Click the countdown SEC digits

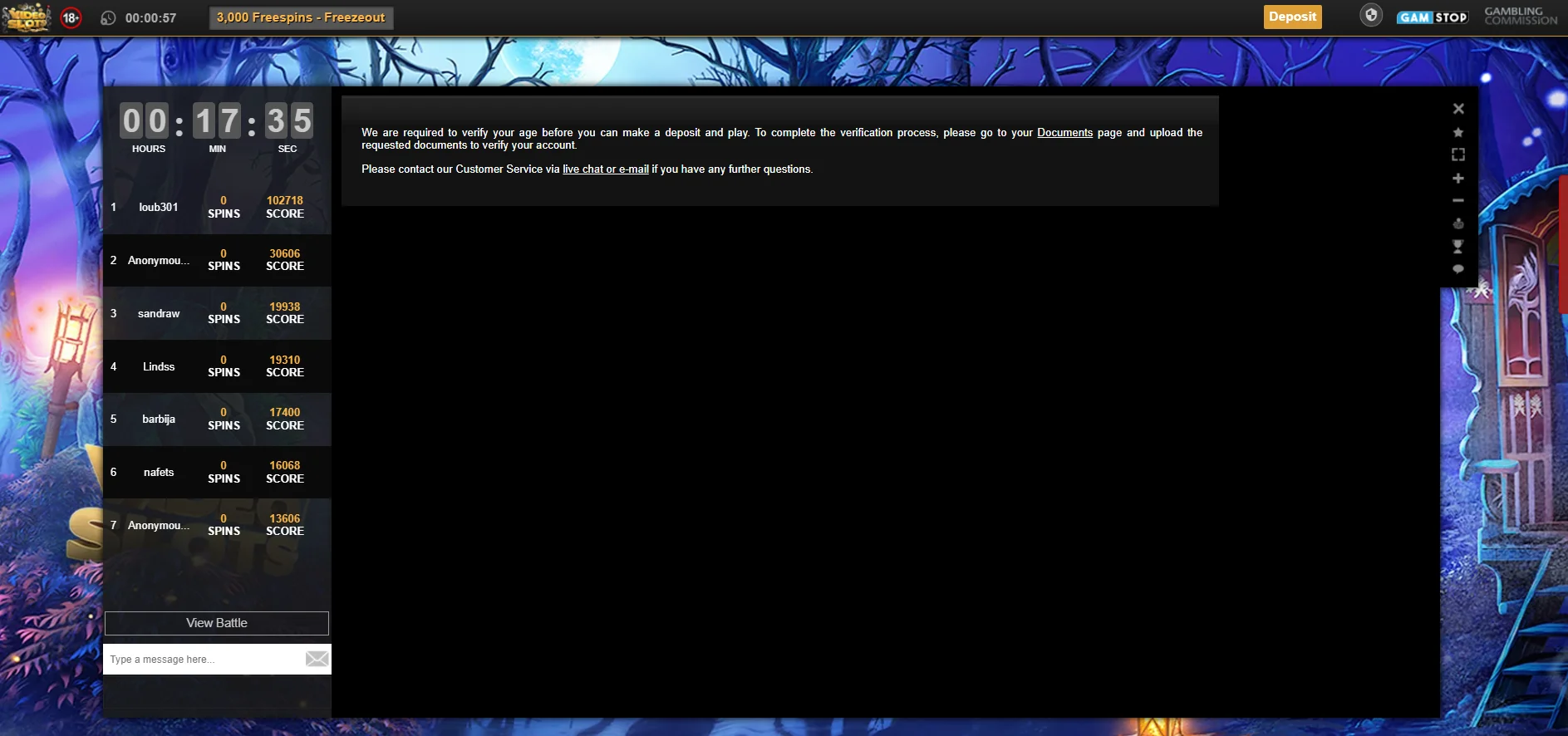click(x=289, y=121)
